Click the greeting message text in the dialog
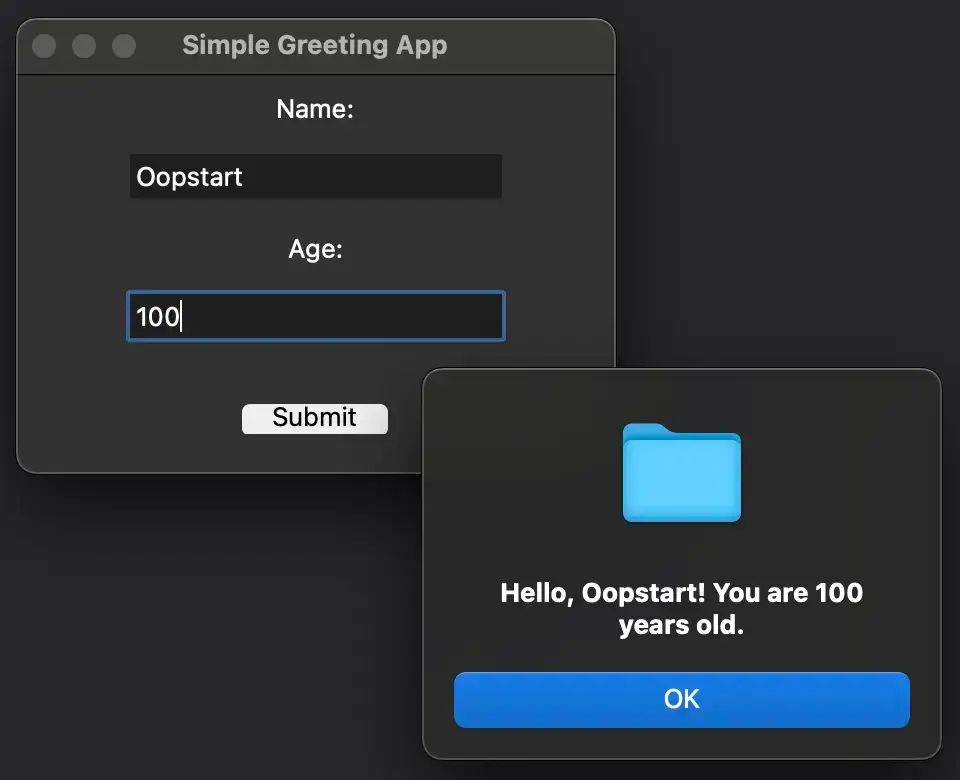This screenshot has height=780, width=960. point(681,608)
